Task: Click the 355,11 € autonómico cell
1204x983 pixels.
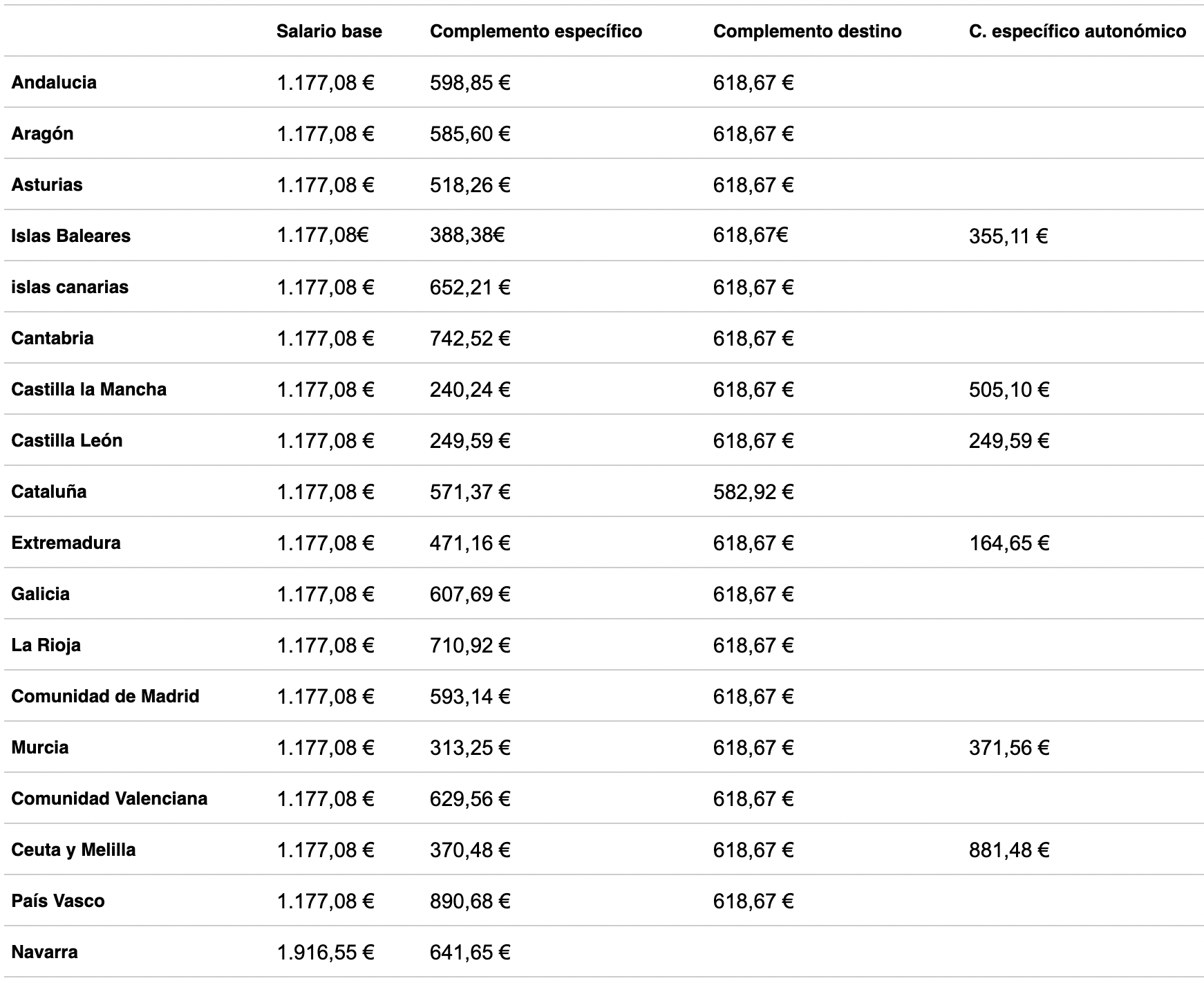Action: click(1008, 236)
